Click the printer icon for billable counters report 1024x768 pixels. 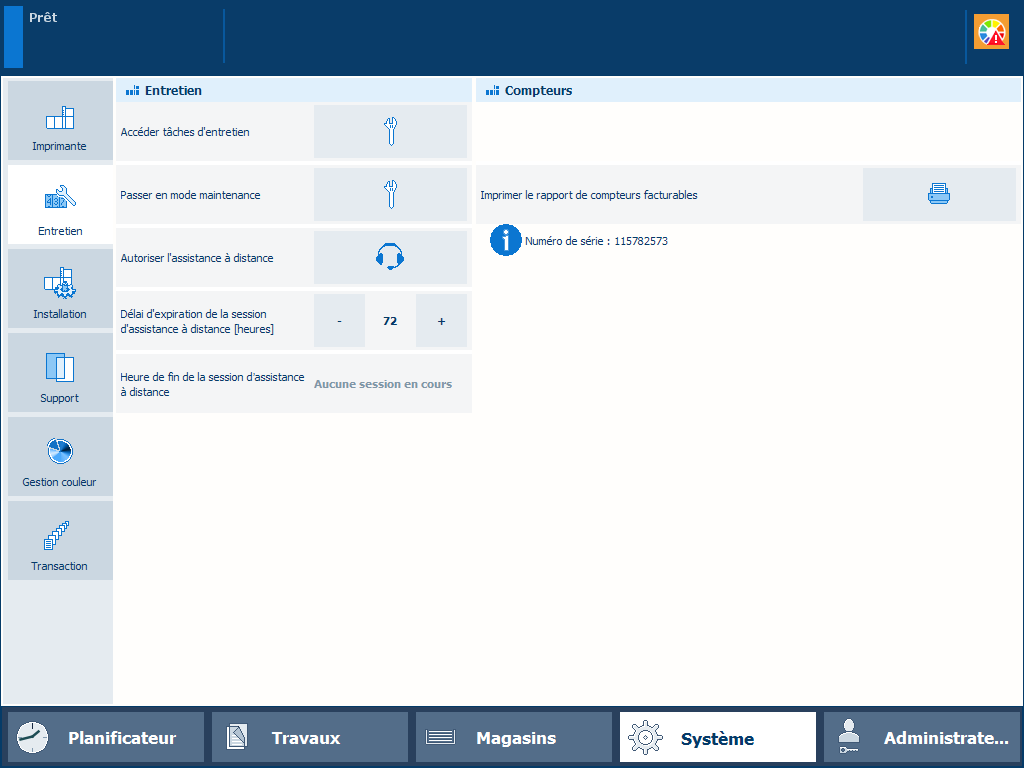938,195
